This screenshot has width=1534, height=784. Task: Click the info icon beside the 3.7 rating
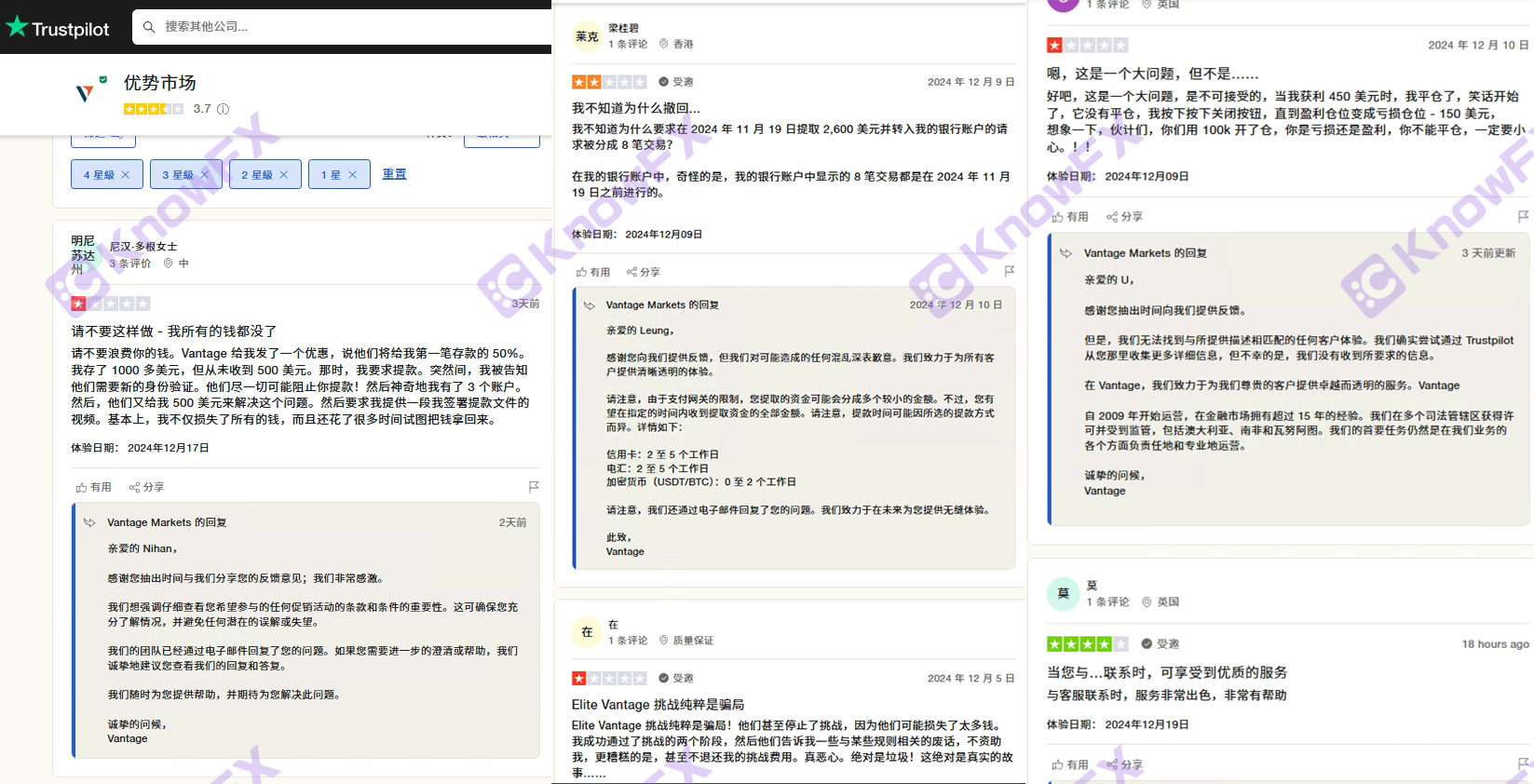pos(224,109)
